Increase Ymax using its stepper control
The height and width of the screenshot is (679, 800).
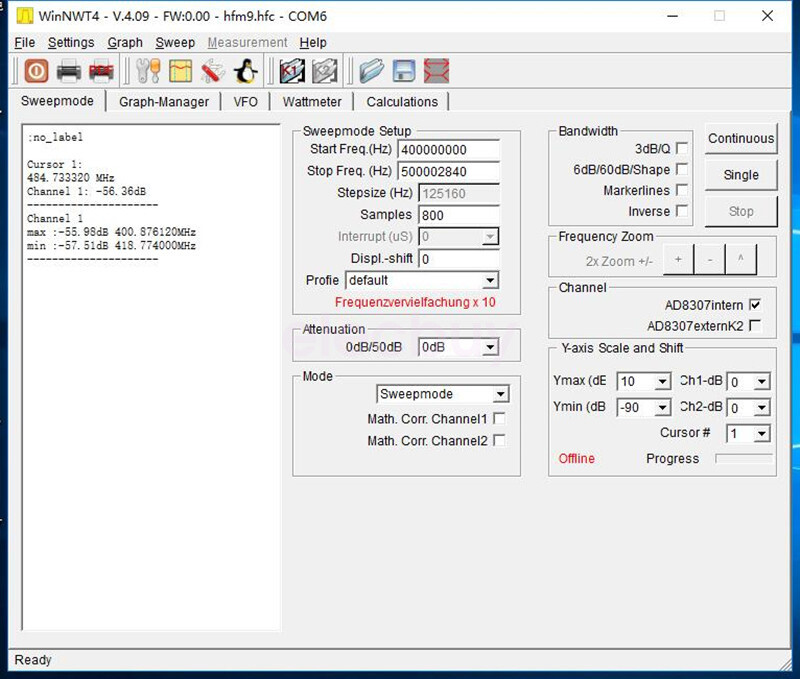pos(663,381)
